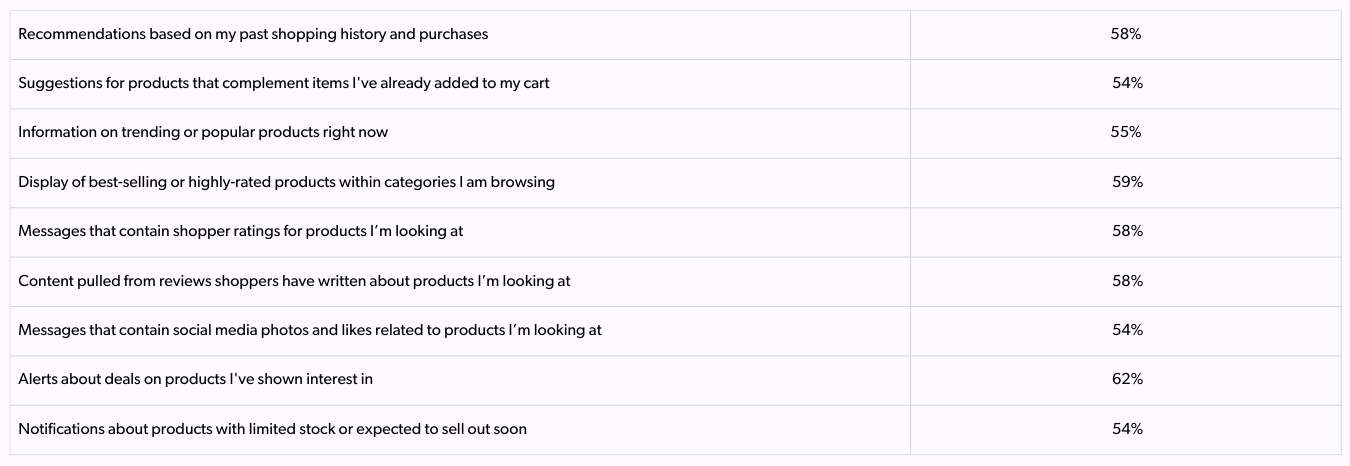Select the 54% value for social media messages
This screenshot has height=466, width=1350.
click(x=1126, y=330)
